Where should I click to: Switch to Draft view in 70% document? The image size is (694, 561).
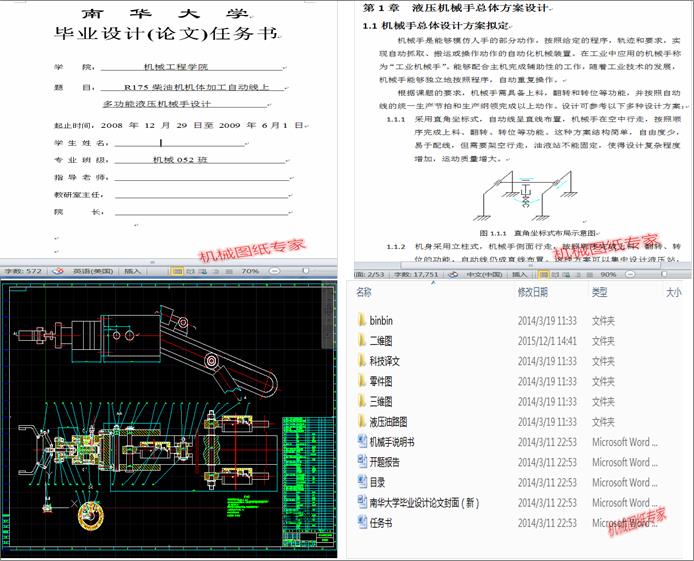click(x=227, y=271)
